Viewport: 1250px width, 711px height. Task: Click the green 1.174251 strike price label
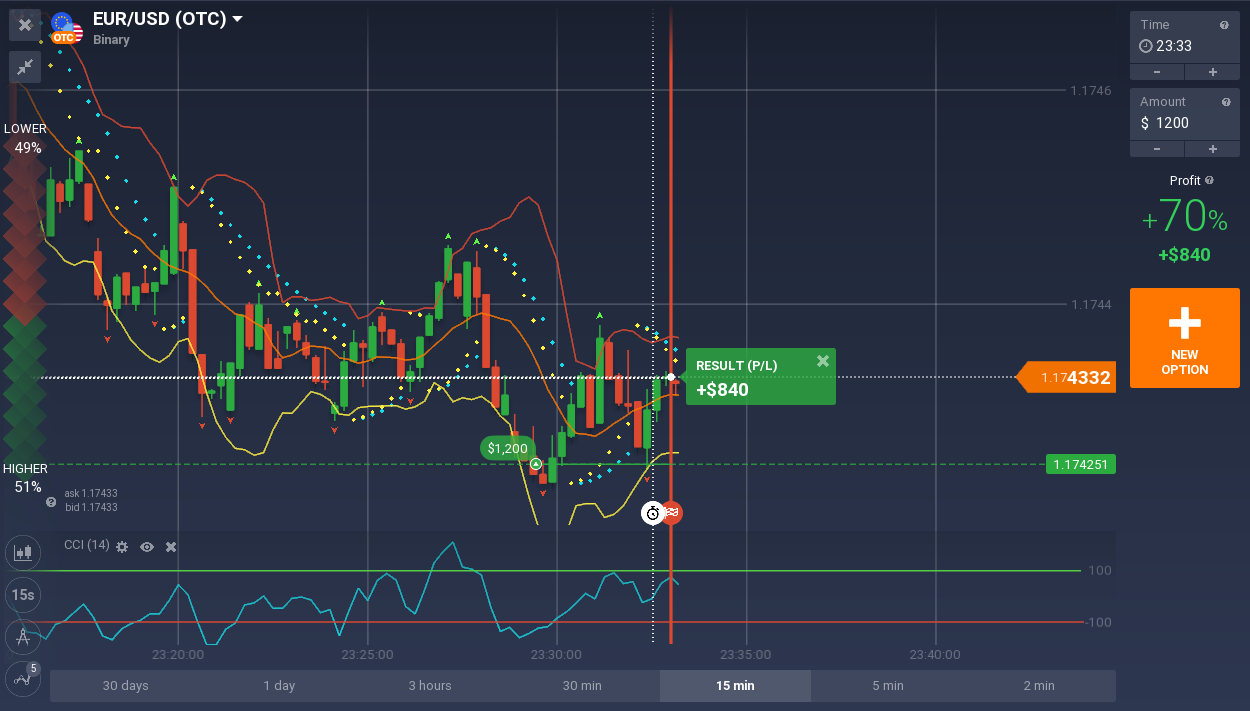(1081, 464)
